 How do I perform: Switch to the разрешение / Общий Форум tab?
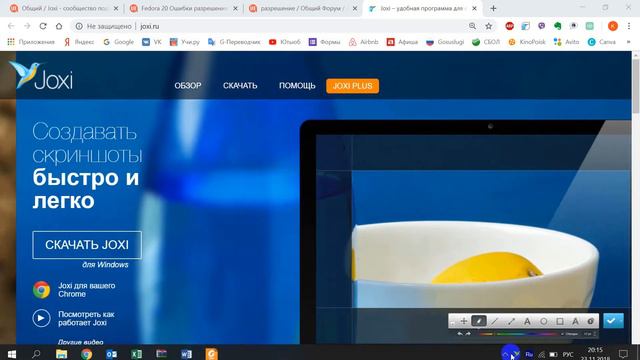(303, 8)
